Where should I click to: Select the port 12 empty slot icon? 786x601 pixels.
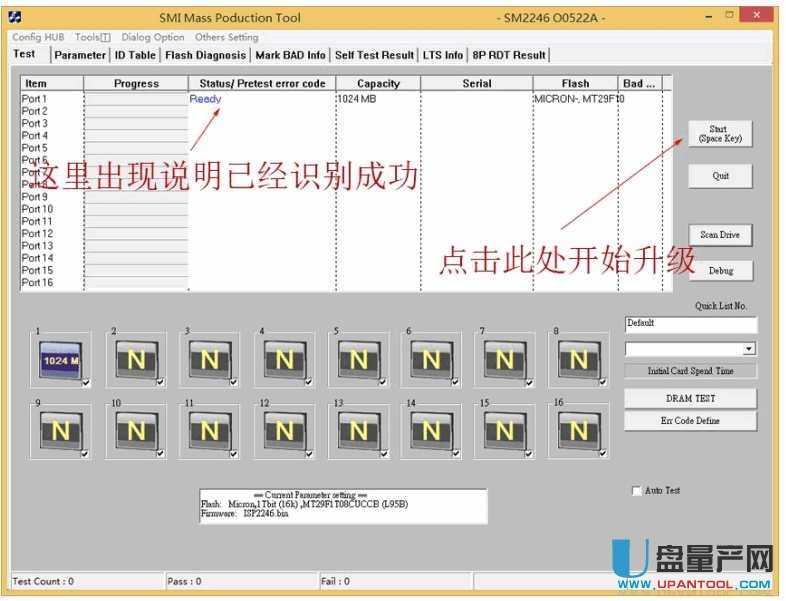283,430
